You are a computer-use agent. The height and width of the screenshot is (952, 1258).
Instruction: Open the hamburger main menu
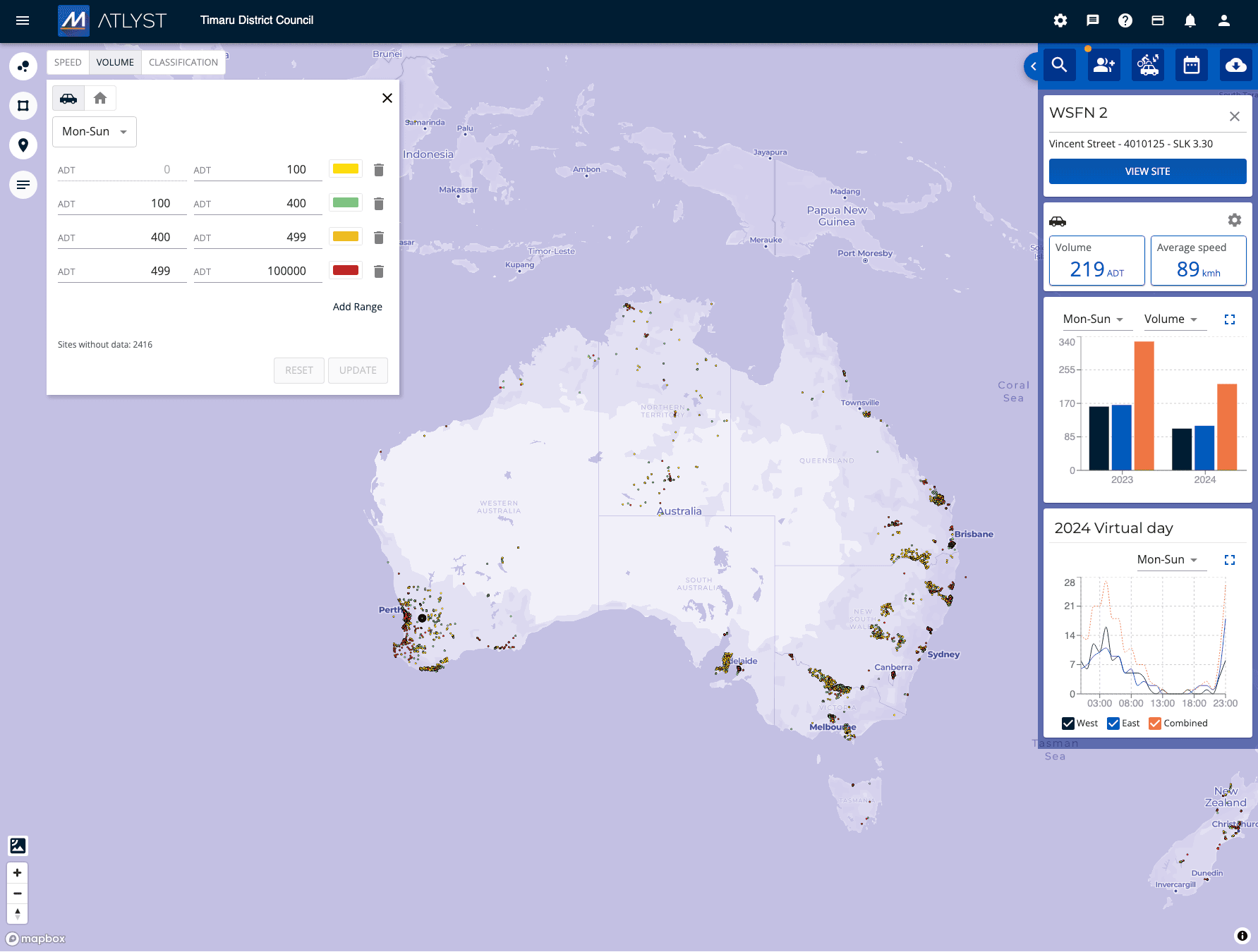23,20
